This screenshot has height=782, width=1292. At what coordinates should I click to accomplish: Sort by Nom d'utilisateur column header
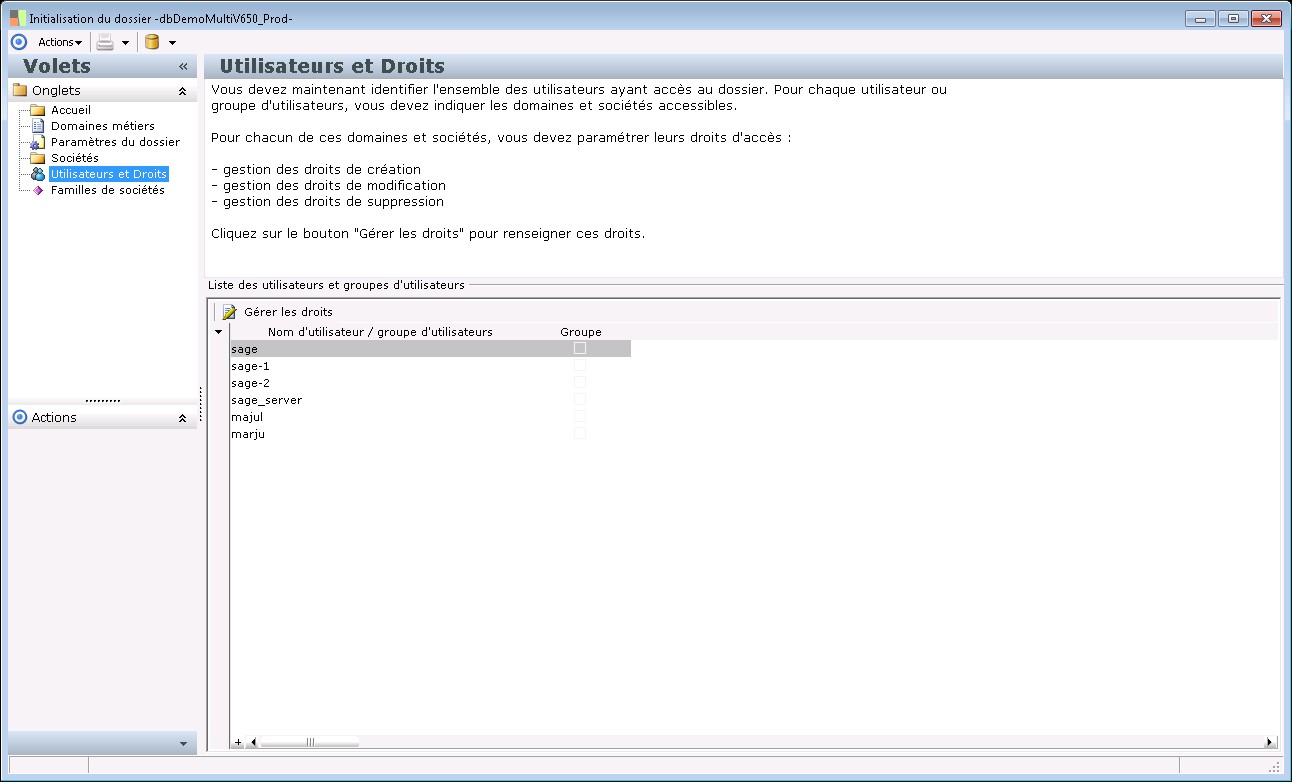coord(380,332)
